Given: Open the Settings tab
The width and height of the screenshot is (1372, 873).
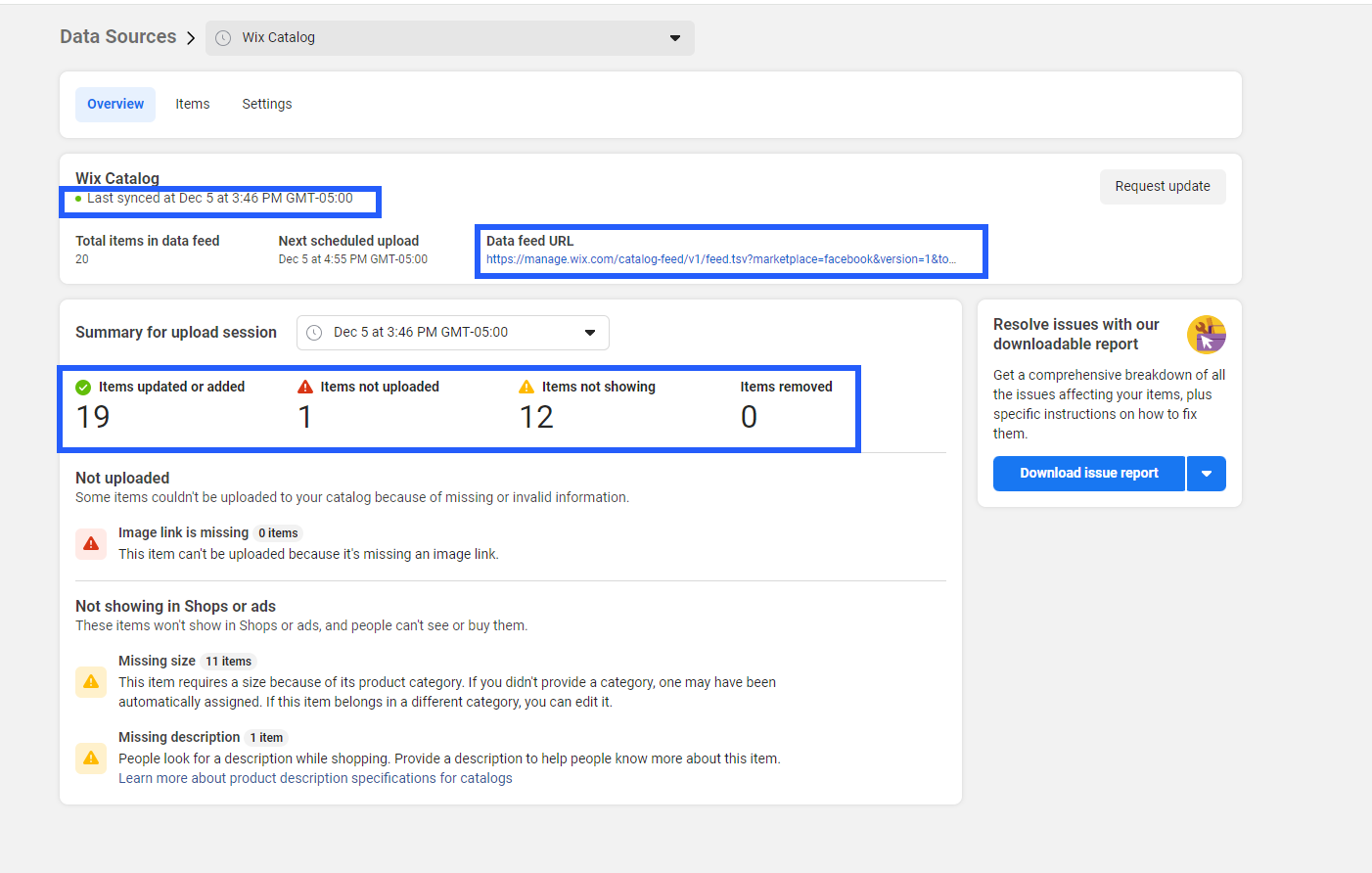Looking at the screenshot, I should tap(267, 105).
